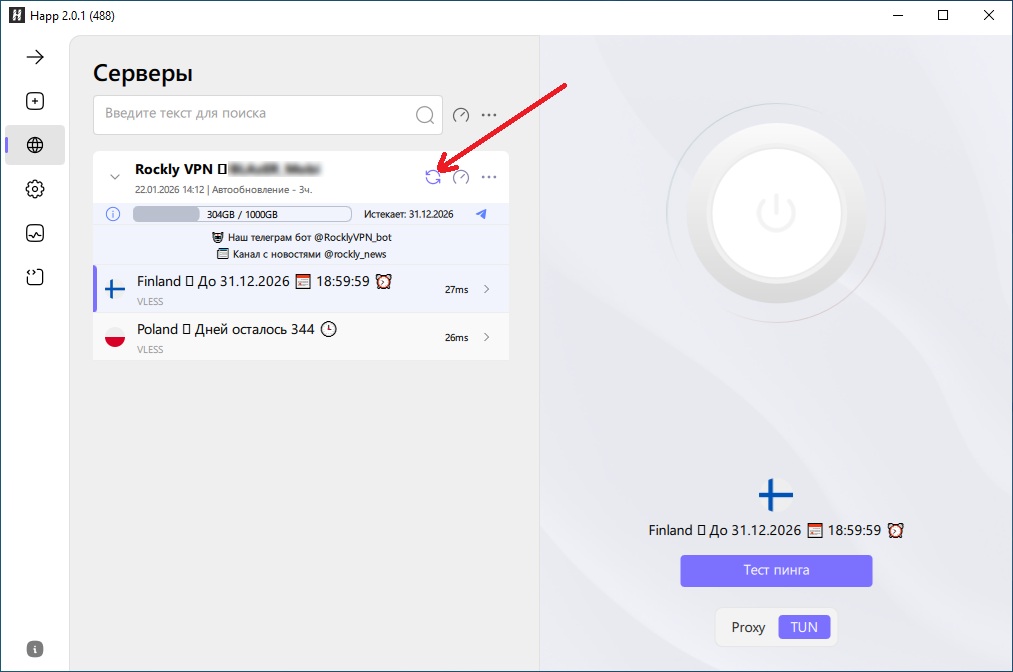Image resolution: width=1013 pixels, height=672 pixels.
Task: Open settings gear icon in left sidebar
Action: tap(35, 189)
